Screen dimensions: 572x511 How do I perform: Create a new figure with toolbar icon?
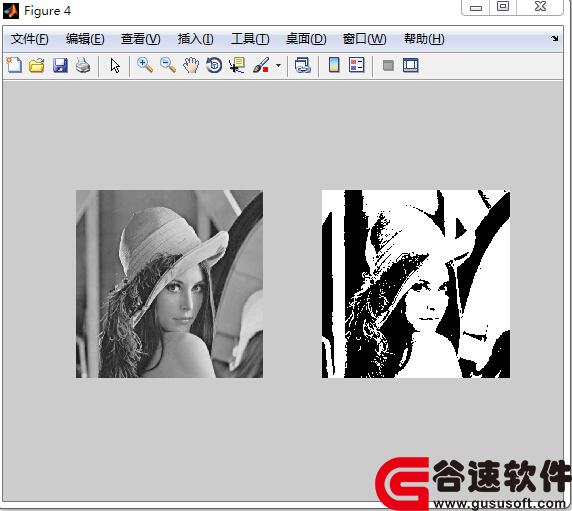[x=14, y=66]
